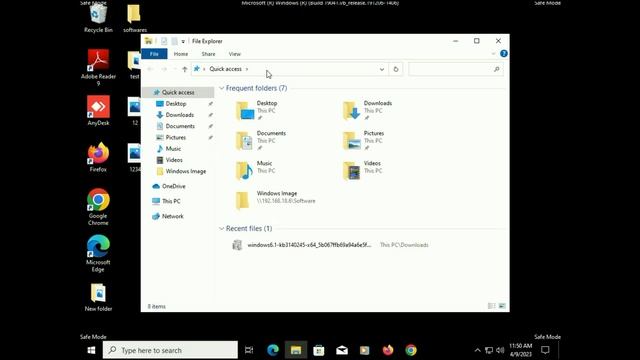This screenshot has width=640, height=360.
Task: Open the taskbar clock showing 11:50 AM
Action: point(520,350)
